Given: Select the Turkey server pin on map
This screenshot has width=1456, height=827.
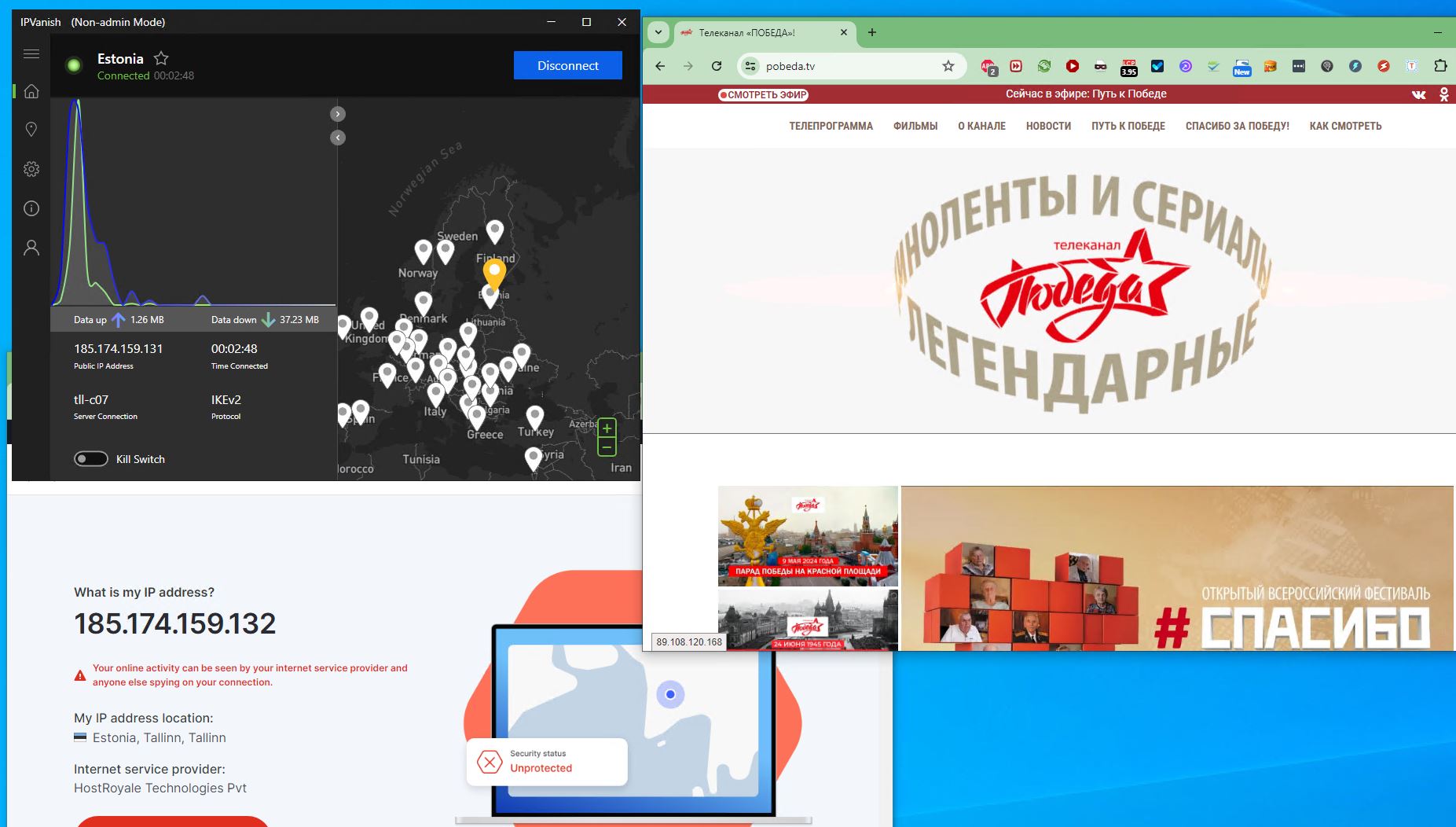Looking at the screenshot, I should pyautogui.click(x=535, y=417).
